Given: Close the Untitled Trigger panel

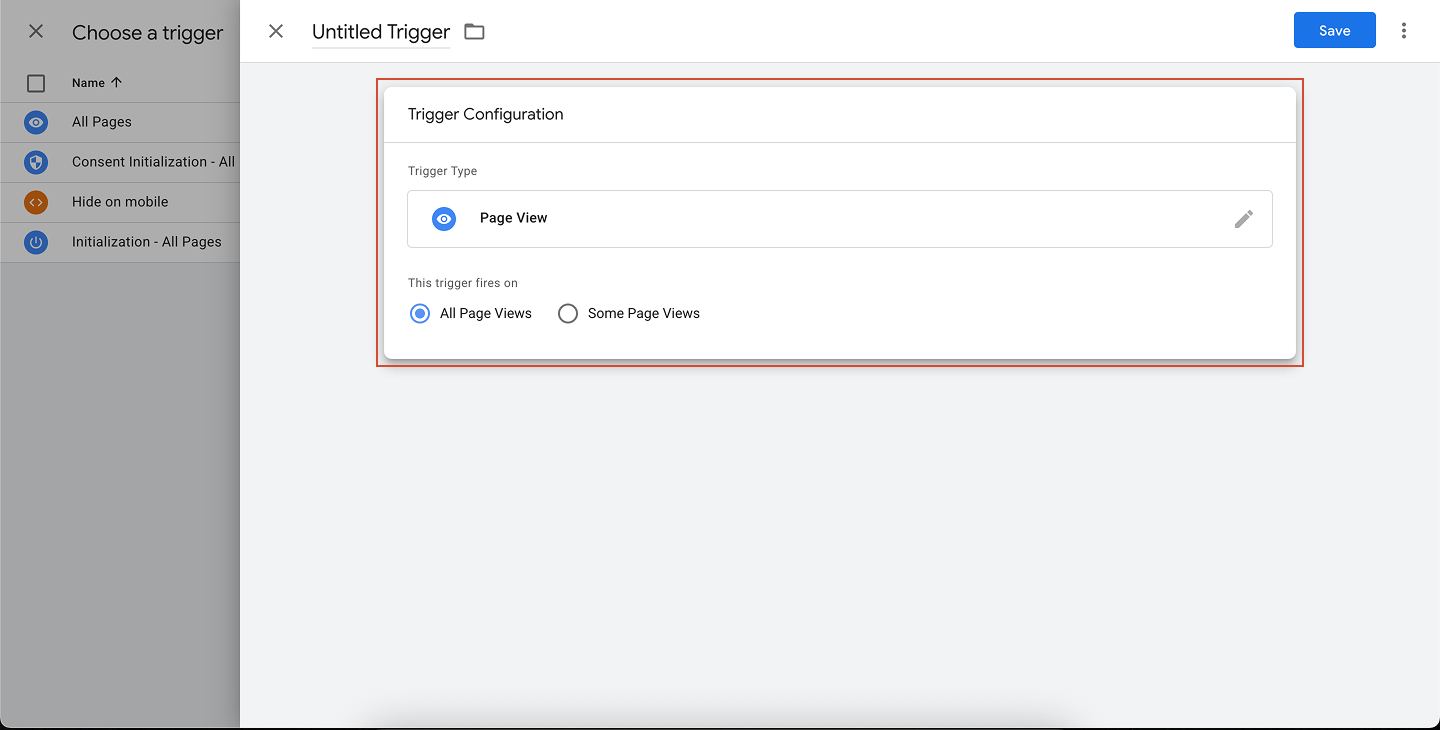Looking at the screenshot, I should (x=276, y=31).
